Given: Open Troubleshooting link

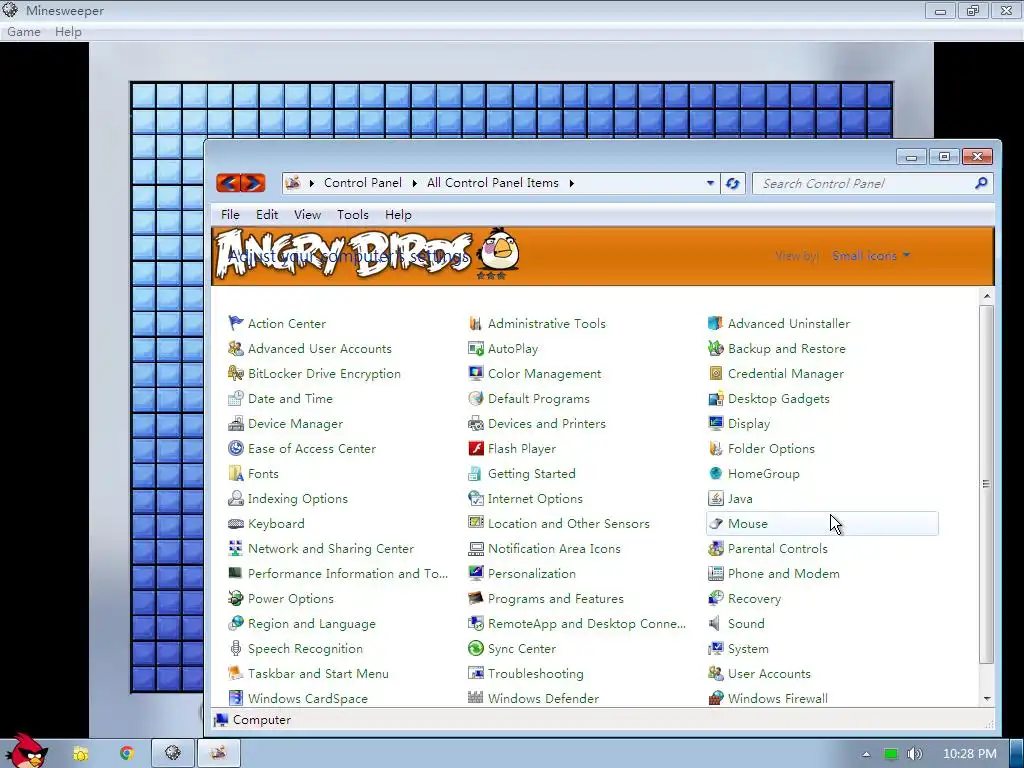Looking at the screenshot, I should tap(536, 673).
